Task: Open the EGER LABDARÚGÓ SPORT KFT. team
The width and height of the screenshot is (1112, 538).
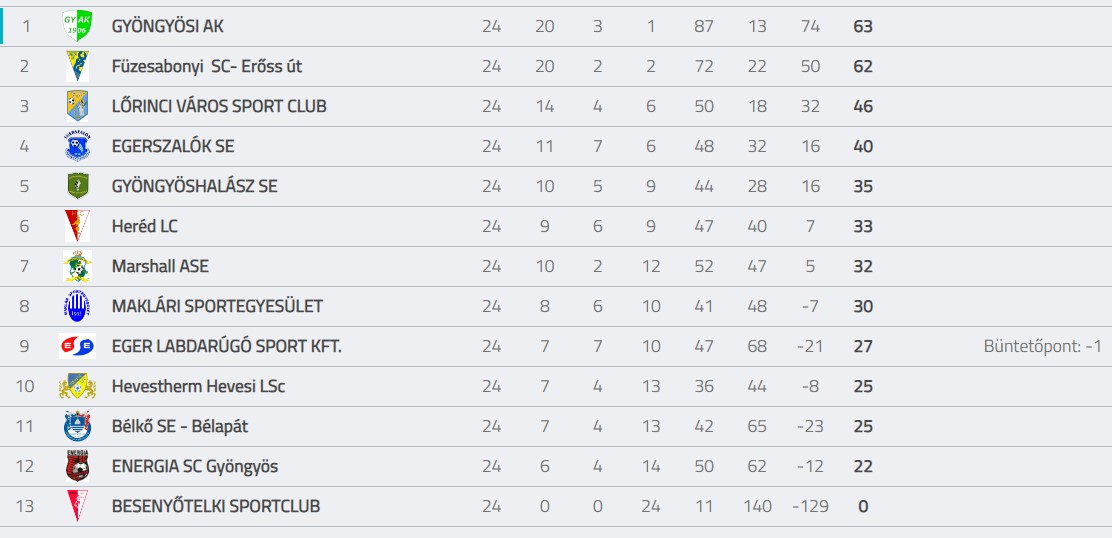Action: coord(227,347)
